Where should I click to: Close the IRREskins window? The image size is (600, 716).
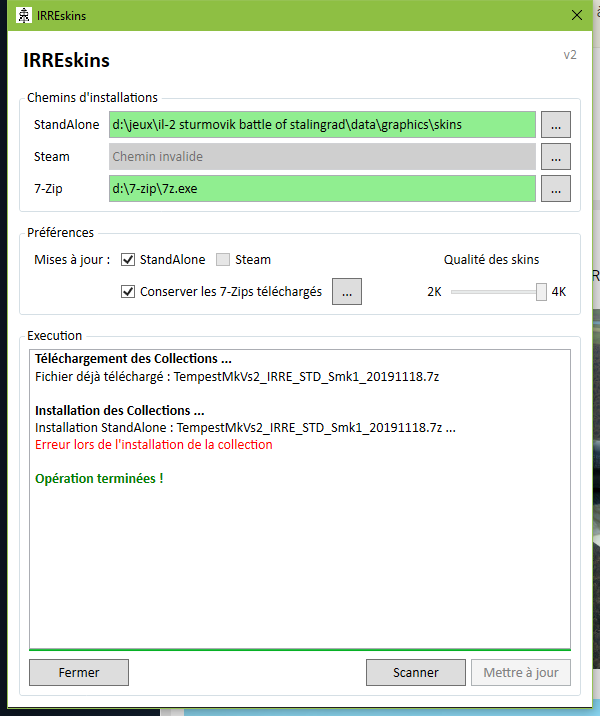(x=577, y=16)
